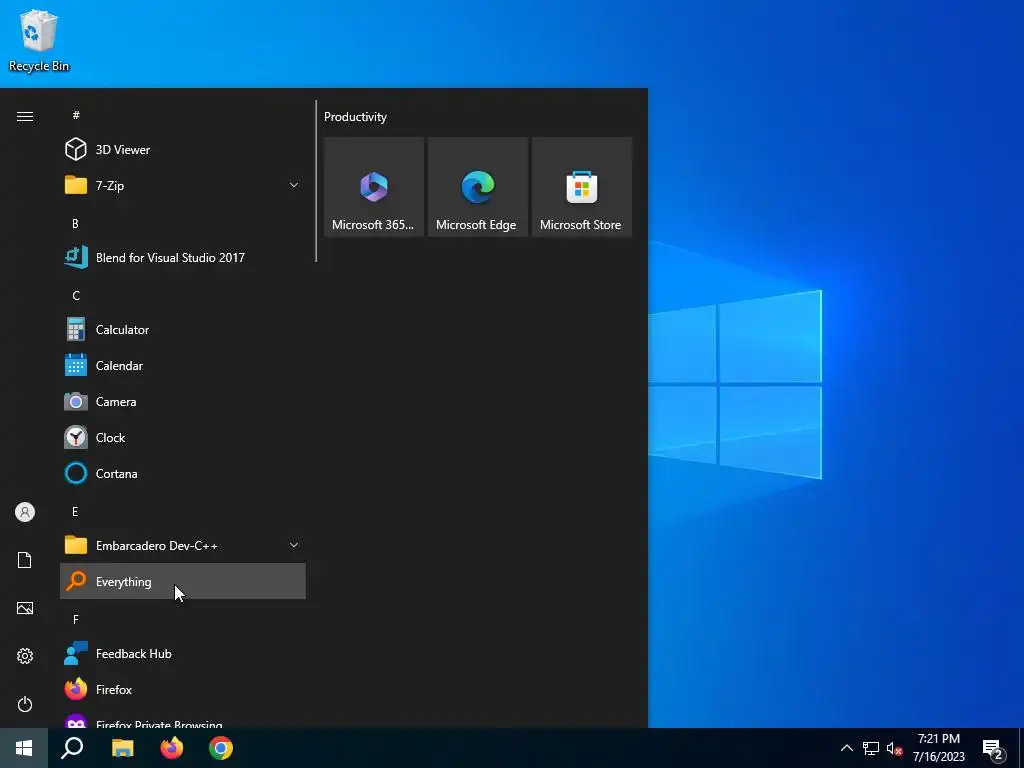Open taskbar search magnifier
Image resolution: width=1024 pixels, height=768 pixels.
click(x=72, y=748)
